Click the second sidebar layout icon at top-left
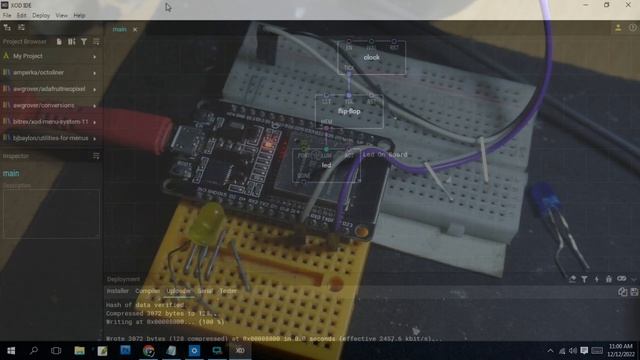 (x=21, y=28)
